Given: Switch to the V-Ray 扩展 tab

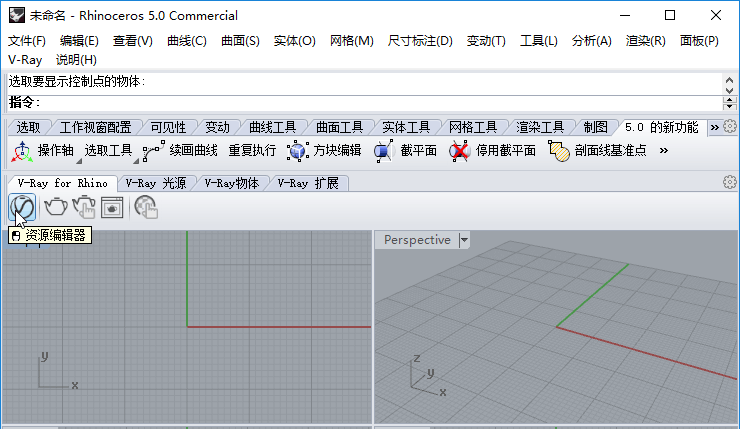Looking at the screenshot, I should coord(308,183).
